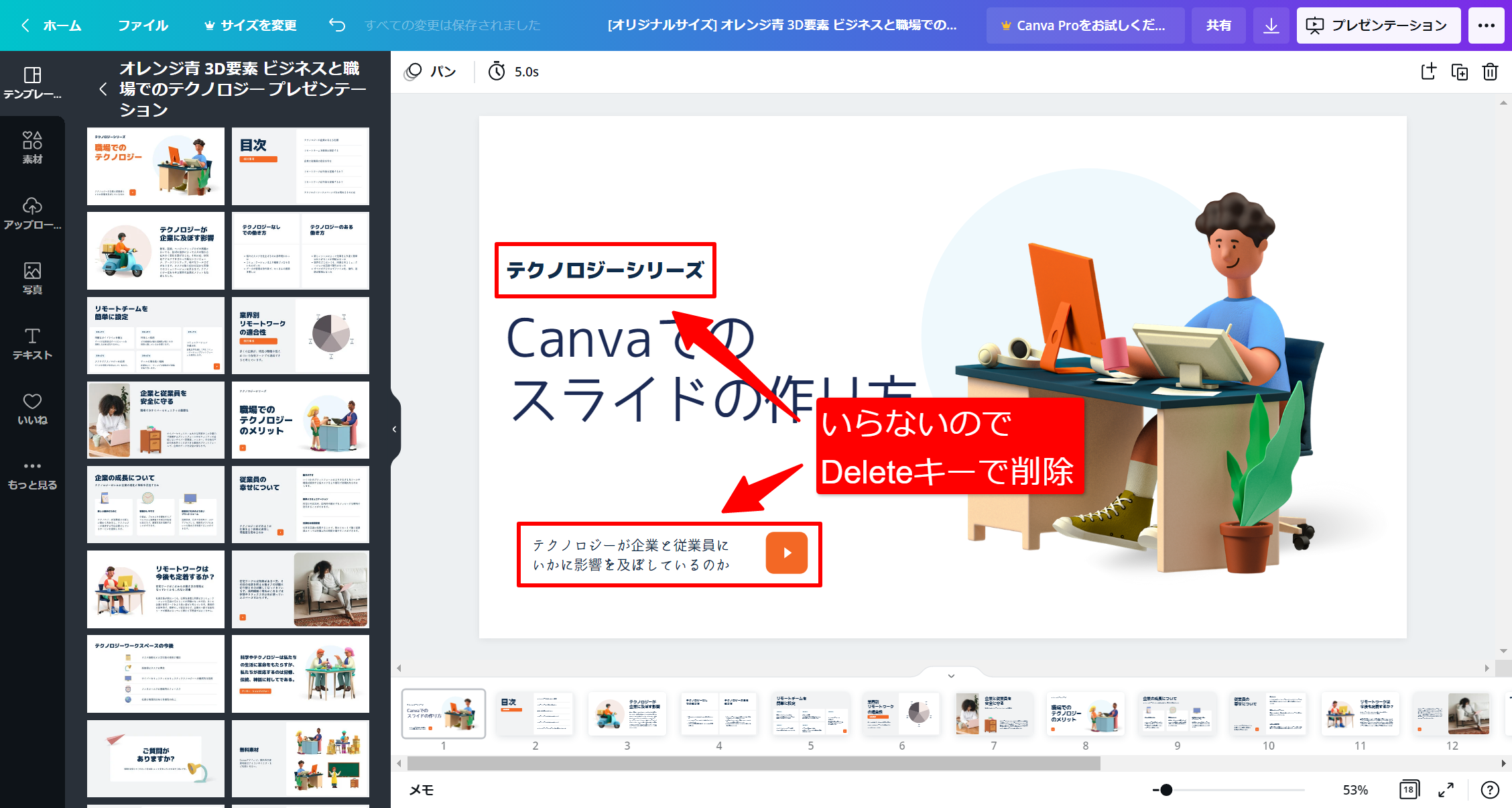The height and width of the screenshot is (808, 1512).
Task: Select page 4 thumbnail in the filmstrip
Action: (718, 713)
